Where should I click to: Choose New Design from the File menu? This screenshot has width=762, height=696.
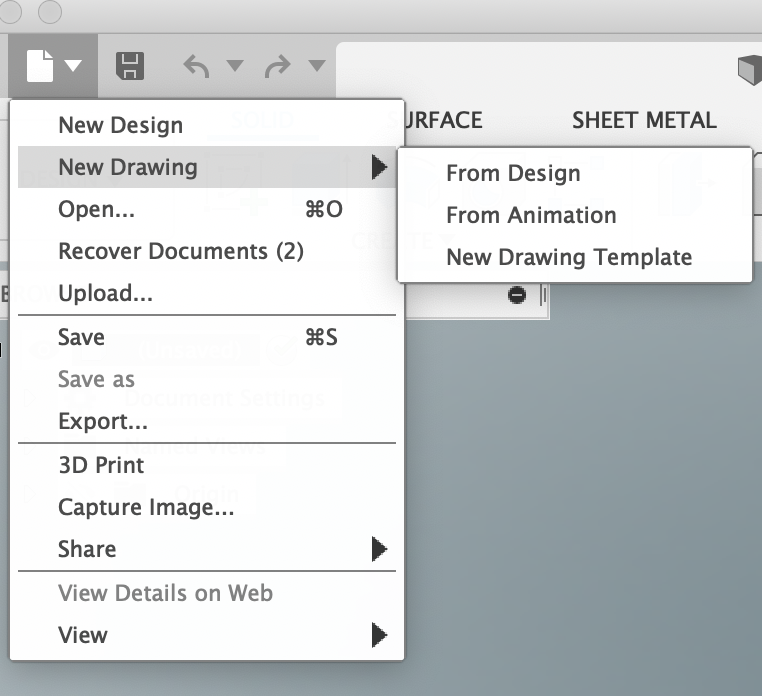(x=207, y=125)
